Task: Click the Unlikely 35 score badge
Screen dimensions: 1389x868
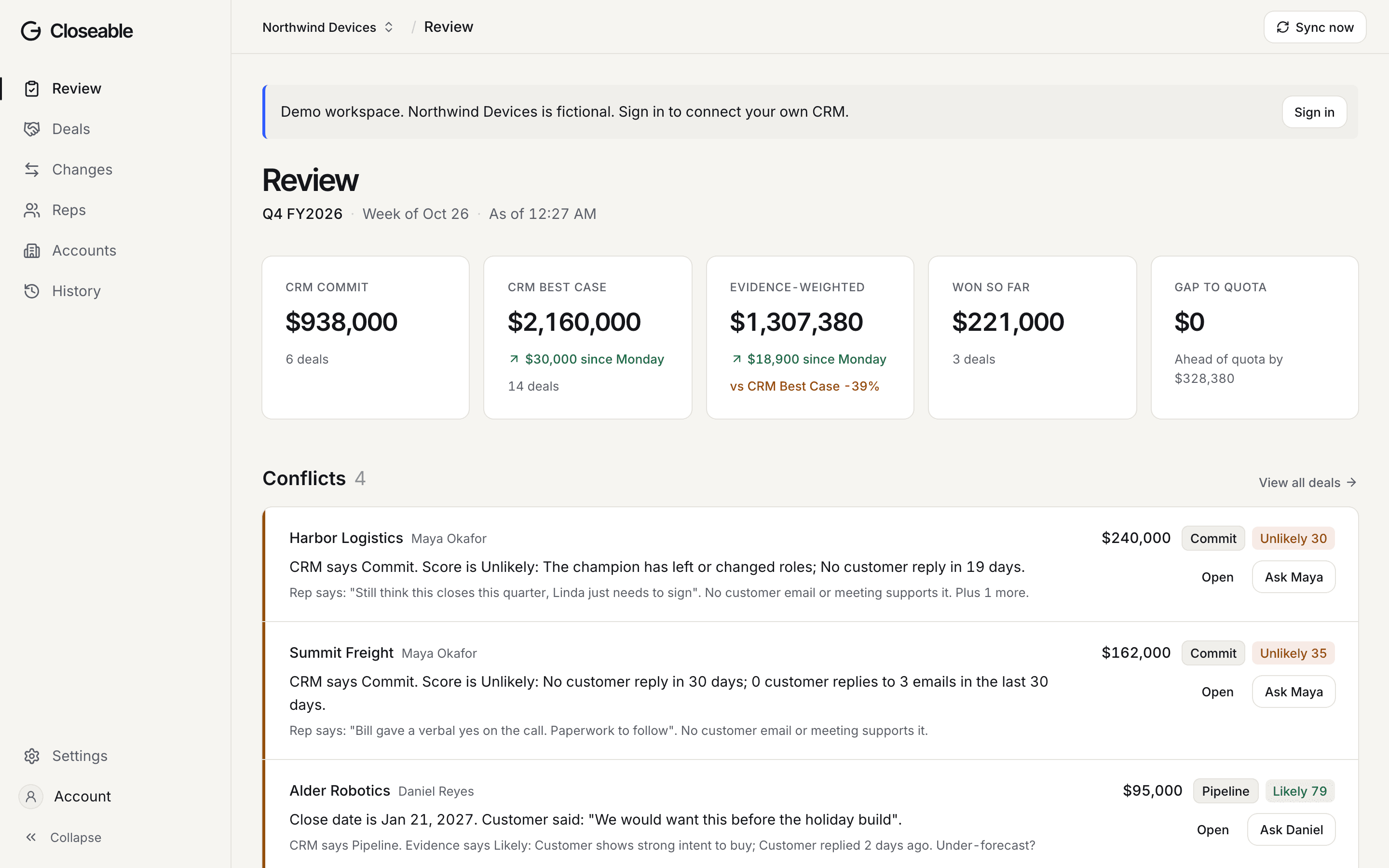Action: tap(1293, 653)
